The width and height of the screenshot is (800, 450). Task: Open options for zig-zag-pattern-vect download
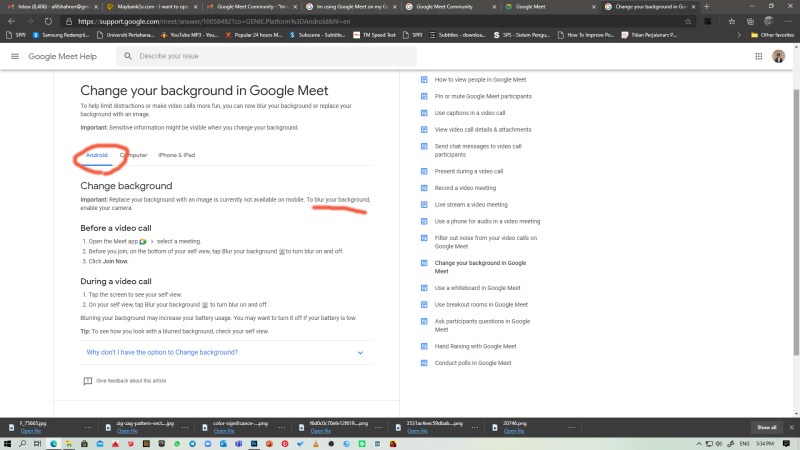185,428
